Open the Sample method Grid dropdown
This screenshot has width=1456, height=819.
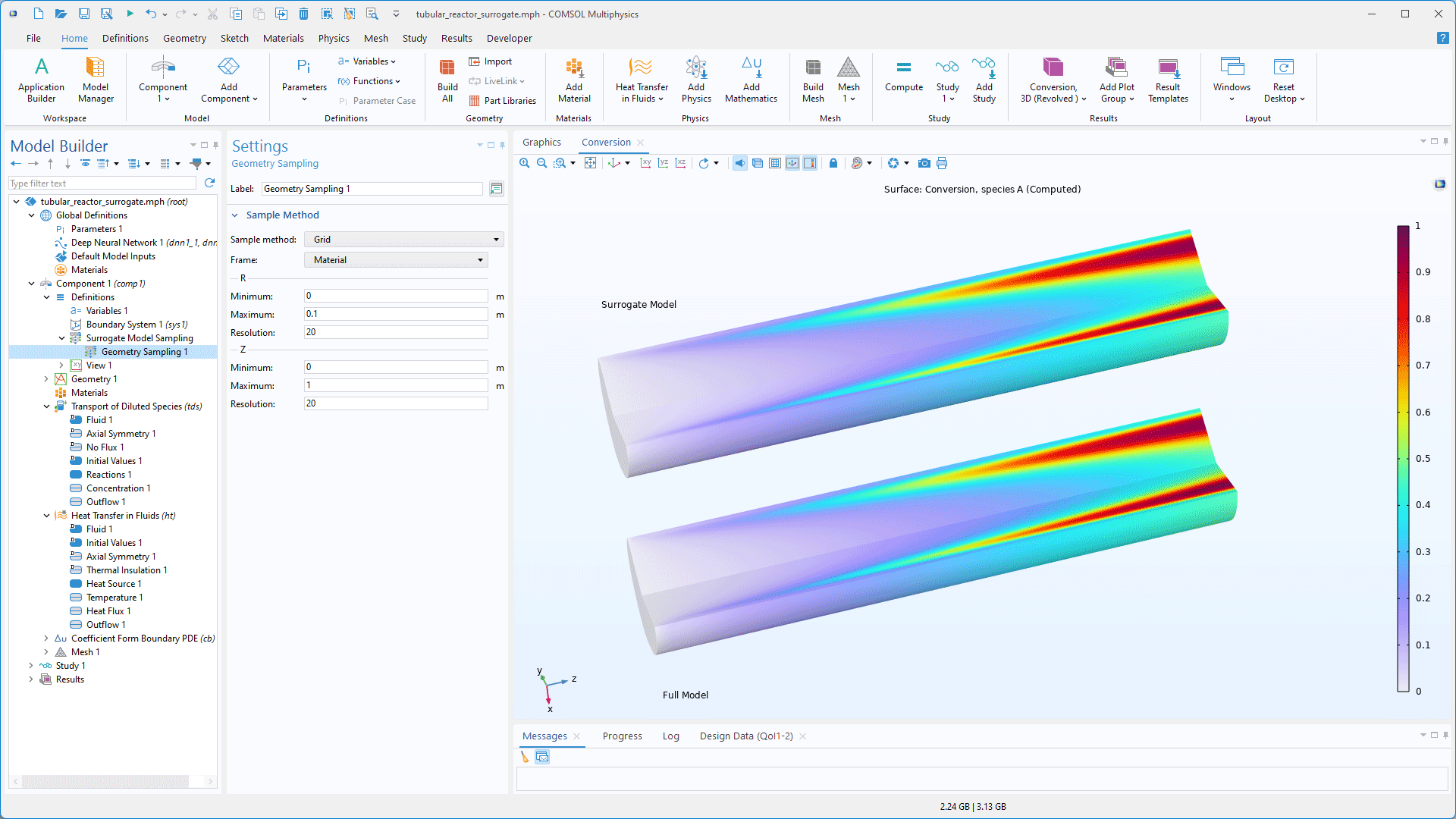coord(403,240)
